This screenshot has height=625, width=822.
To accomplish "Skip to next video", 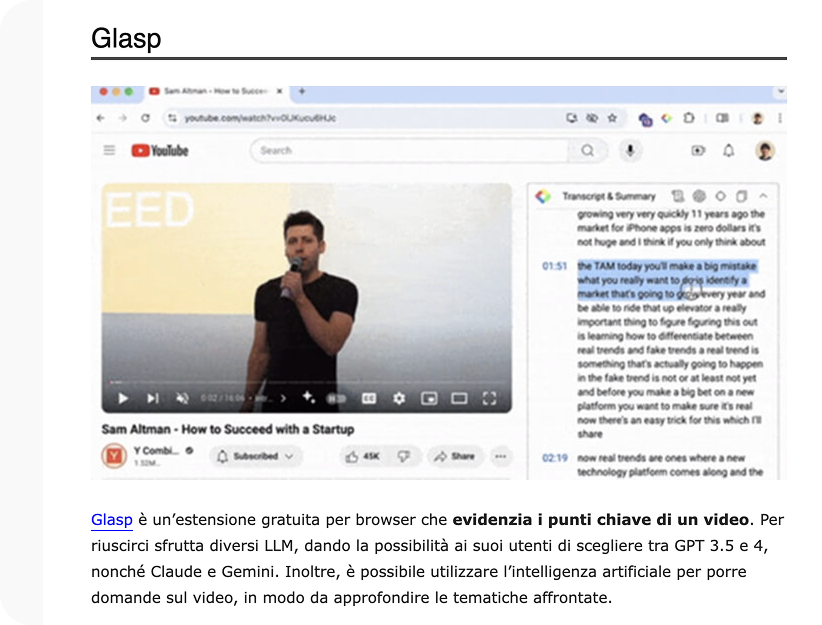I will (153, 398).
